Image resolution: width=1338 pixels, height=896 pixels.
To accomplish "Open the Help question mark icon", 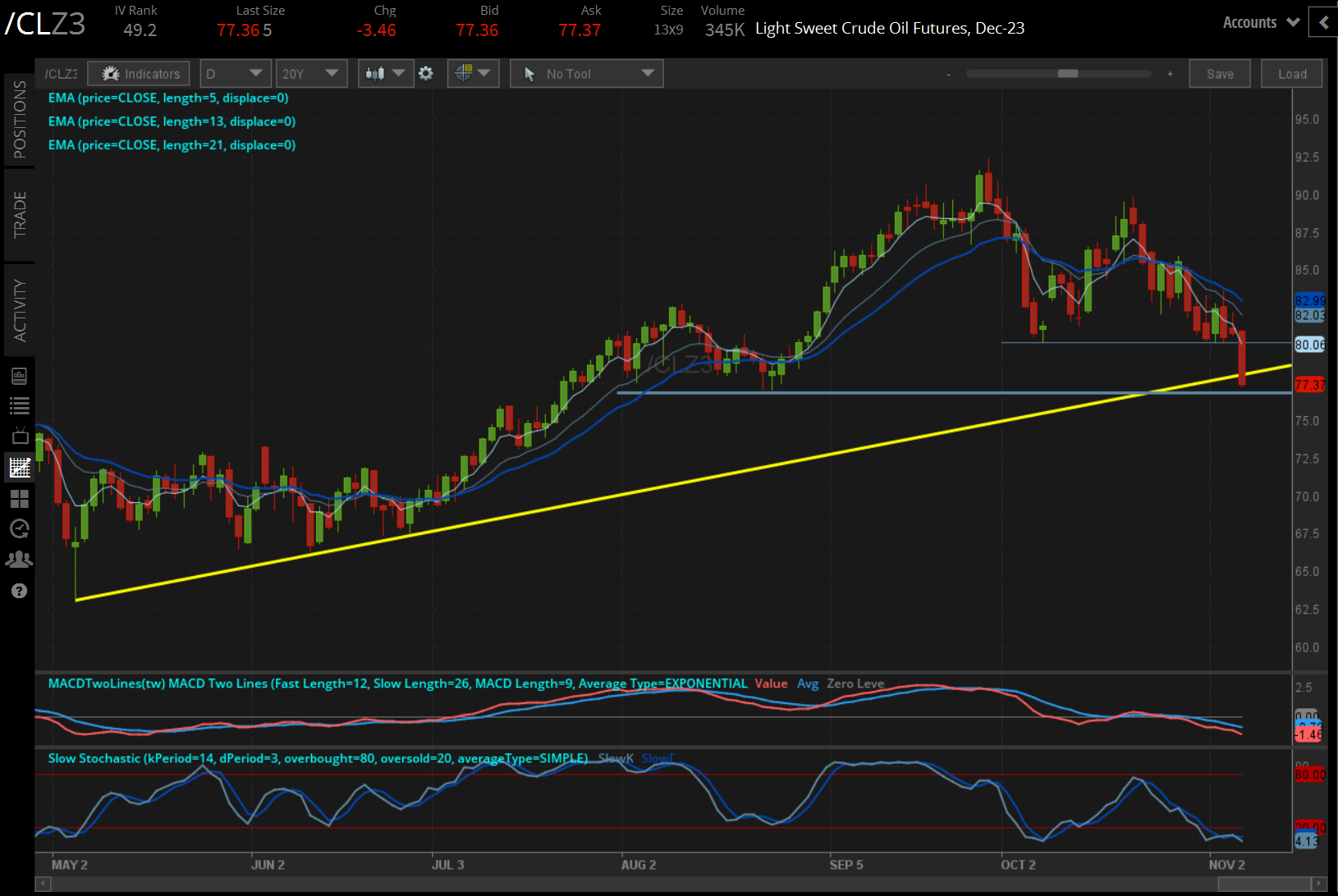I will point(20,590).
